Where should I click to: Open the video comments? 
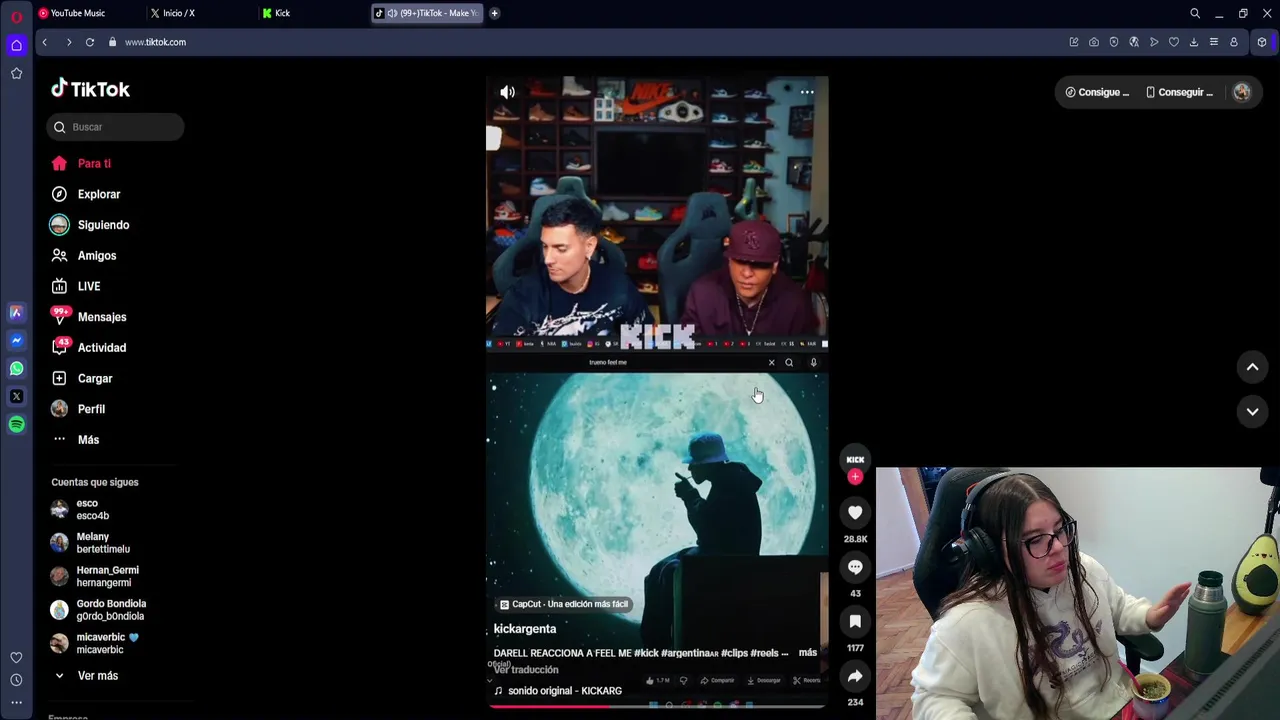855,567
